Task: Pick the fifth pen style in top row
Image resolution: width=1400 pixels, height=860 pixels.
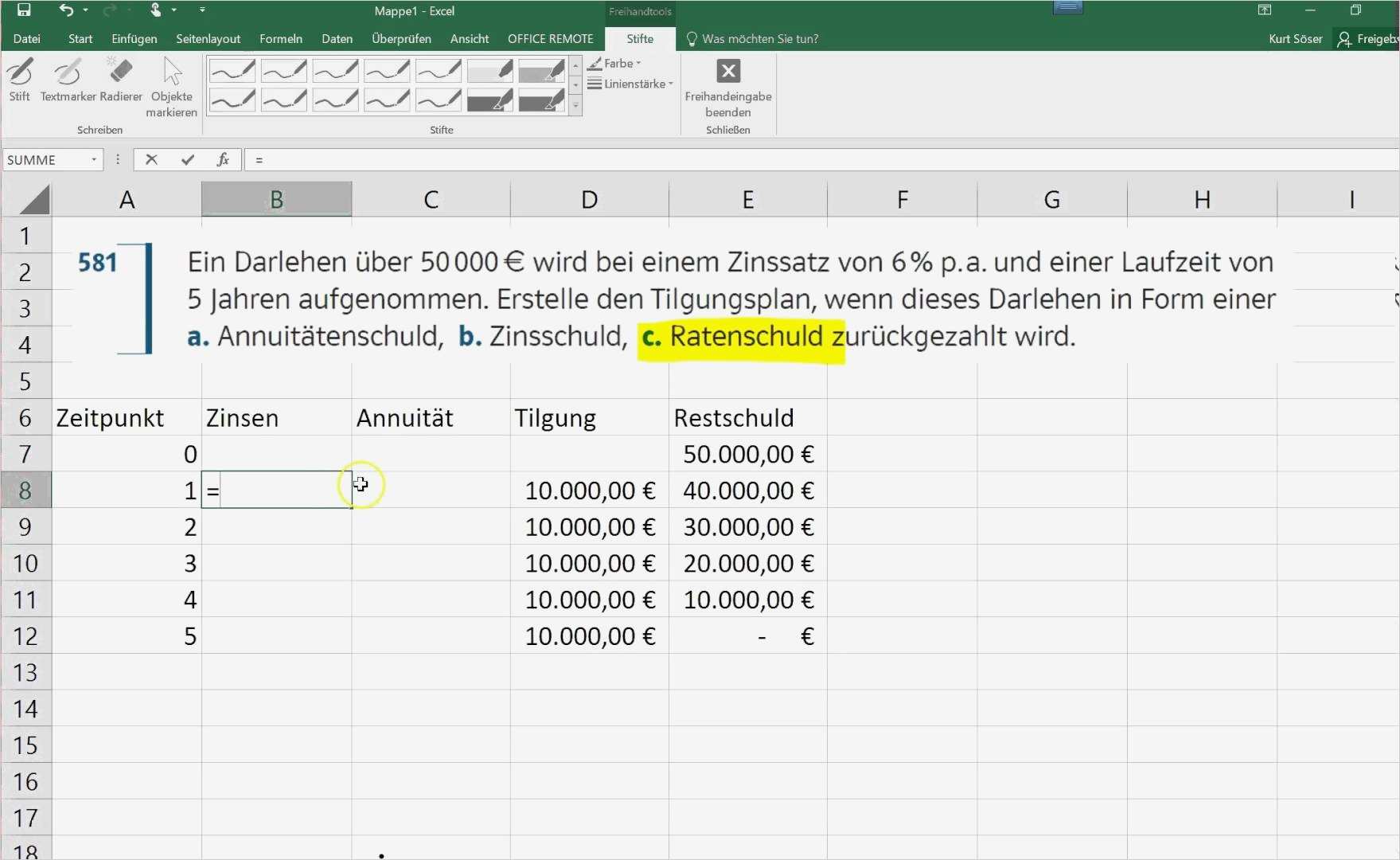Action: click(x=439, y=71)
